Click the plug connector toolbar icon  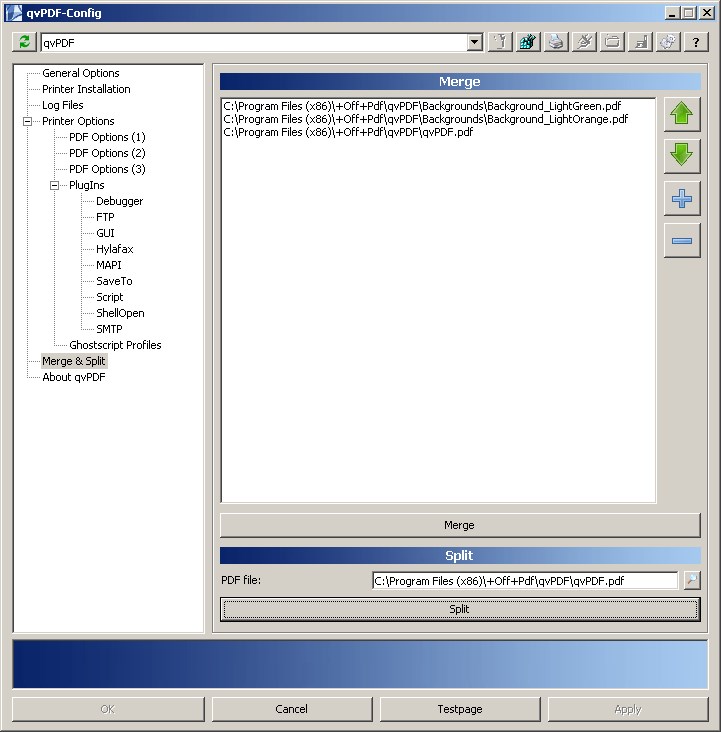(x=584, y=42)
